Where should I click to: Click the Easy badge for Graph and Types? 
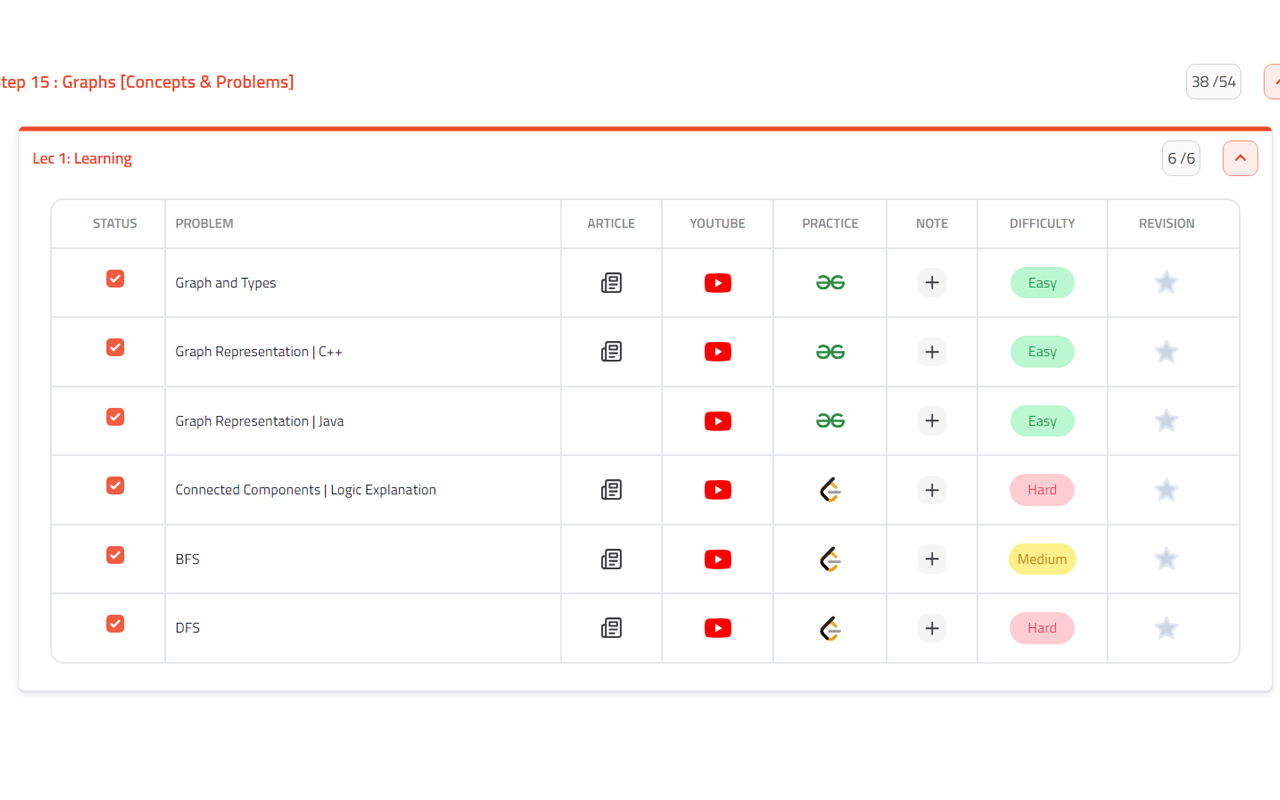point(1042,283)
